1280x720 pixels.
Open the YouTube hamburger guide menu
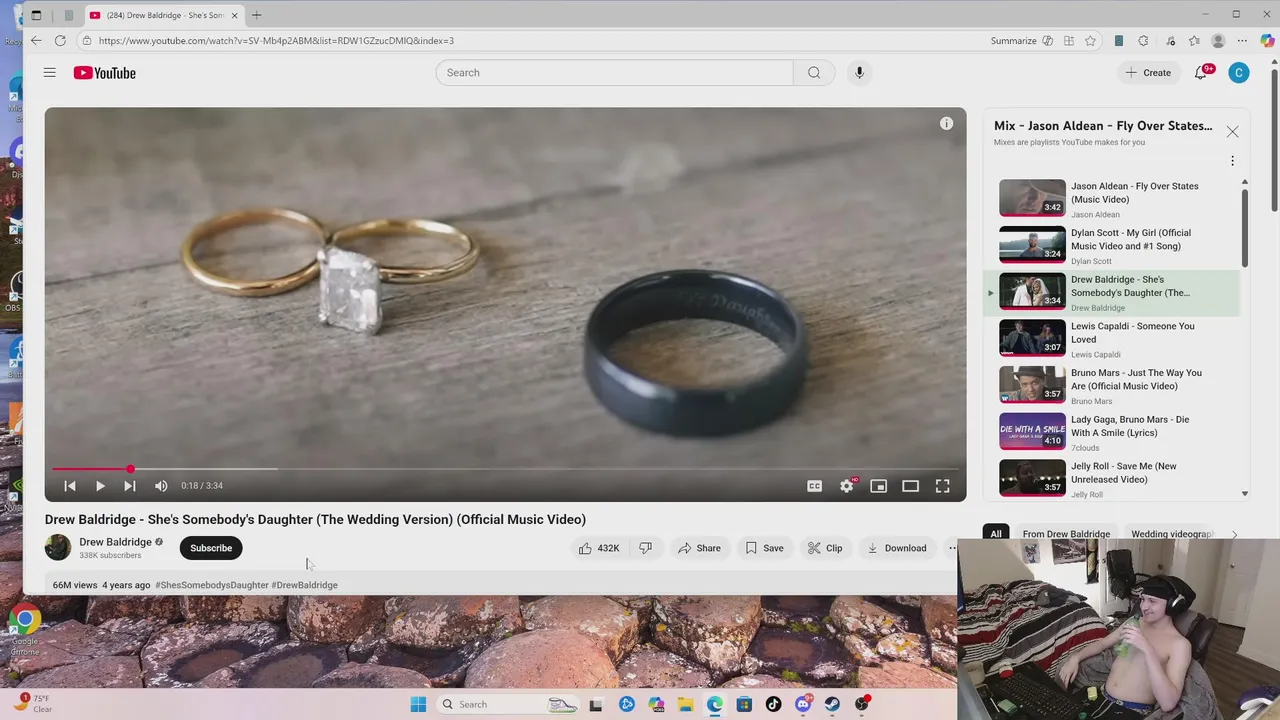[x=49, y=72]
